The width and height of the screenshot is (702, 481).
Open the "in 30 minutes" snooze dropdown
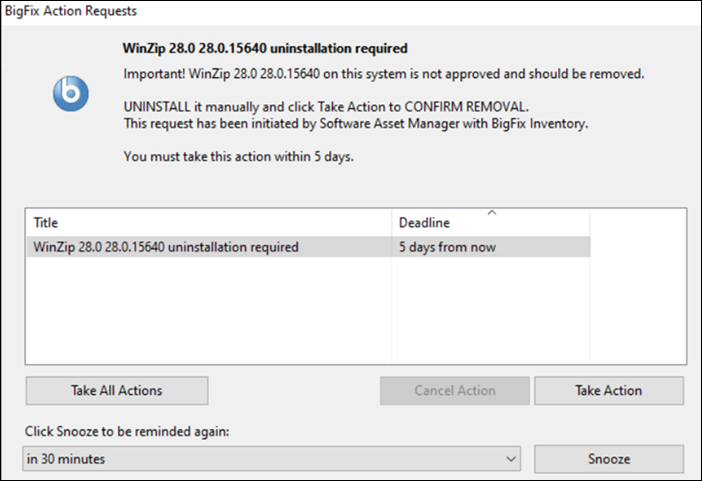[270, 459]
